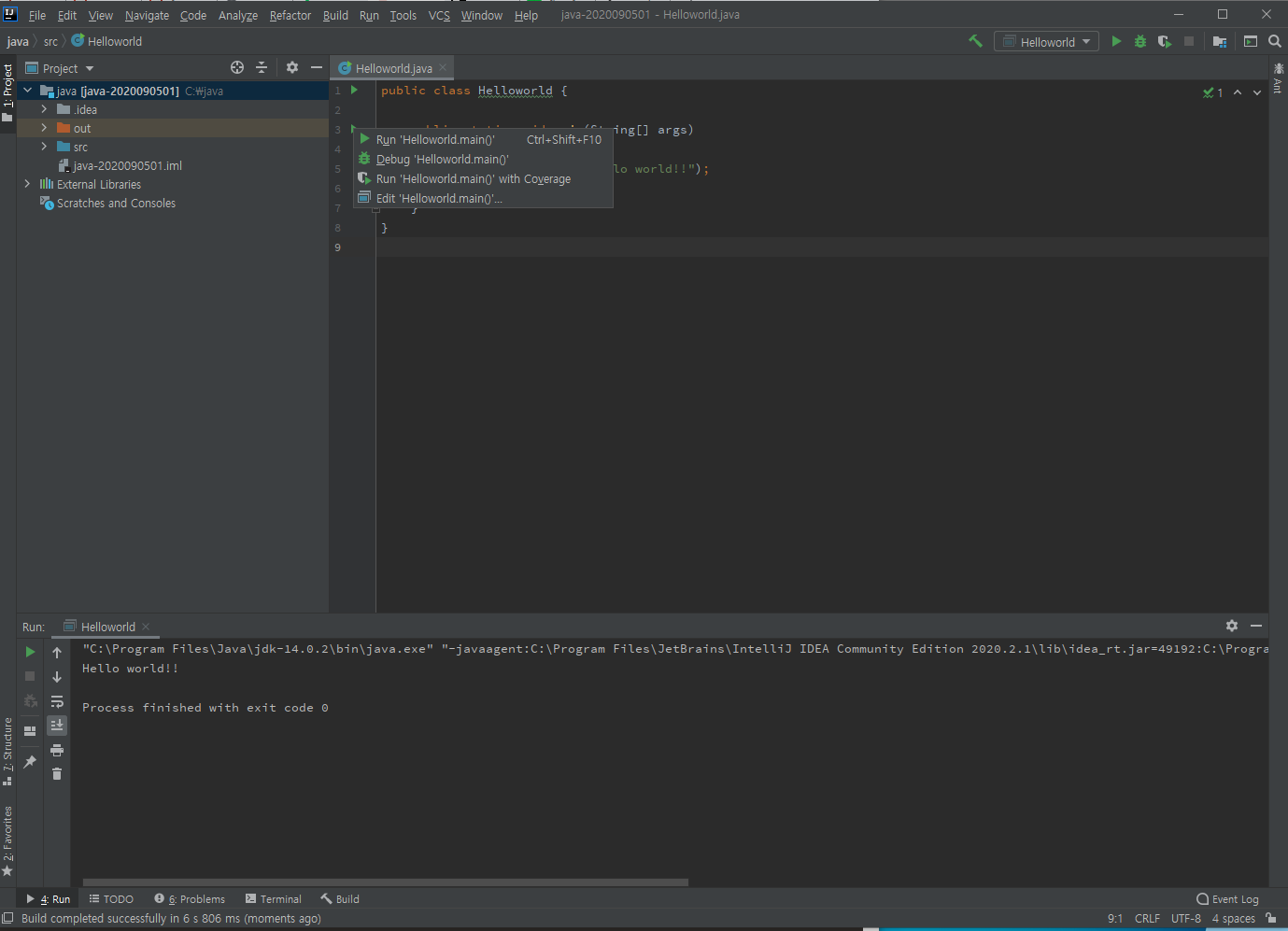This screenshot has height=931, width=1288.
Task: Click the Build Project hammer icon
Action: pos(976,41)
